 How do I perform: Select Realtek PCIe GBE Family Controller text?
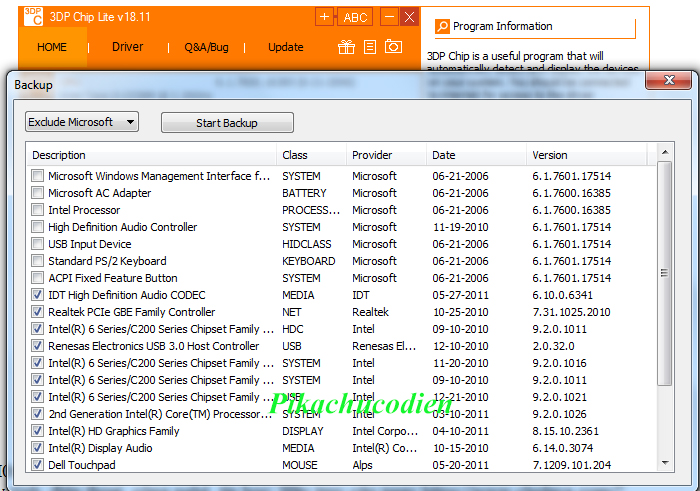(132, 312)
